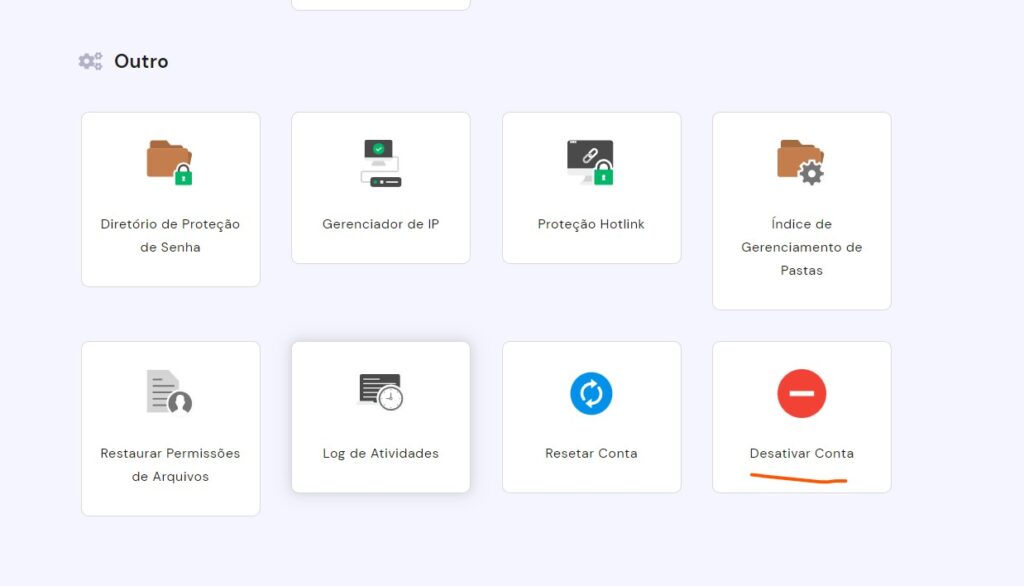The image size is (1024, 586).
Task: Click the red minus circle icon
Action: pos(801,393)
